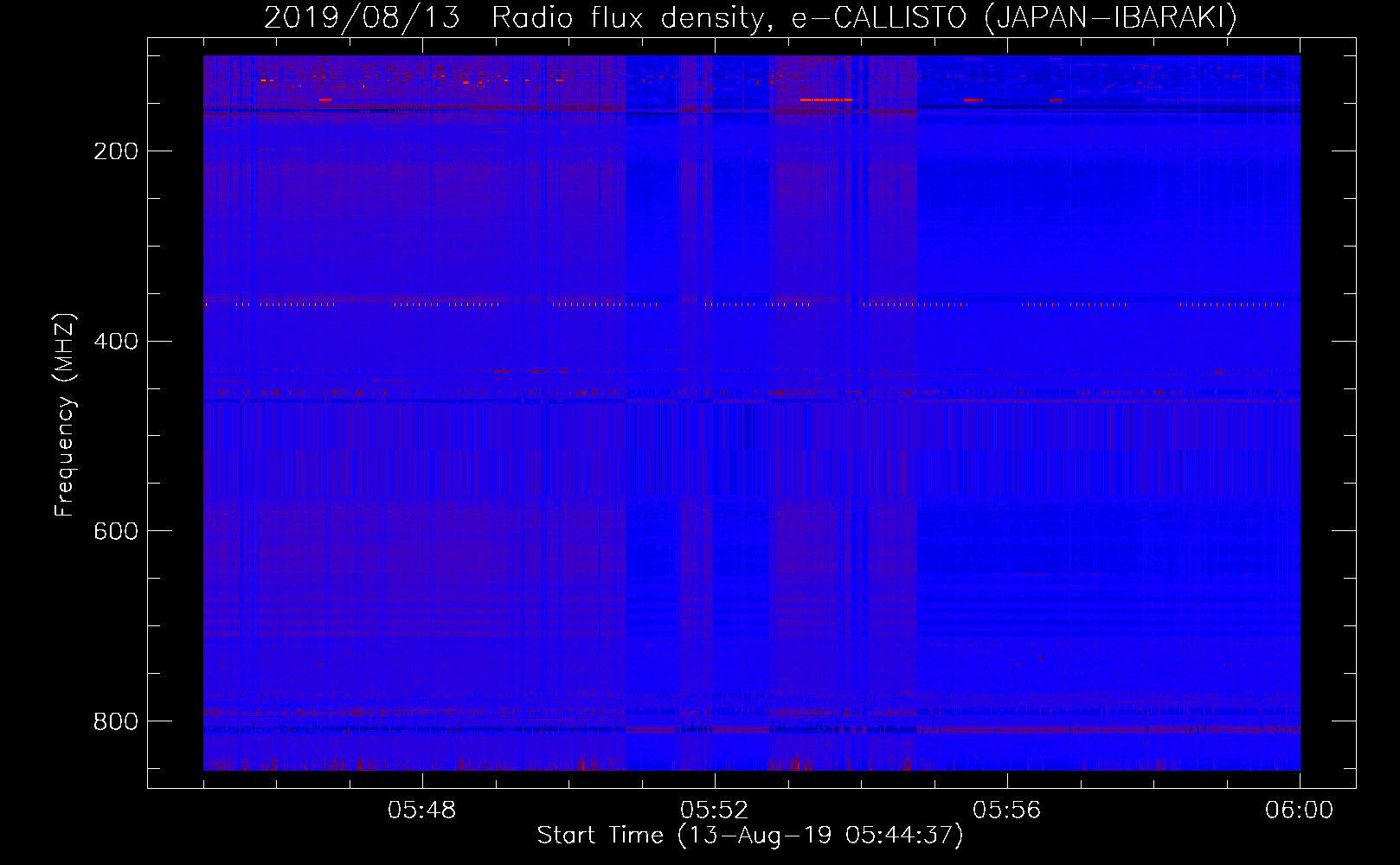The height and width of the screenshot is (865, 1400).
Task: Click the 200 frequency tick label
Action: 116,151
